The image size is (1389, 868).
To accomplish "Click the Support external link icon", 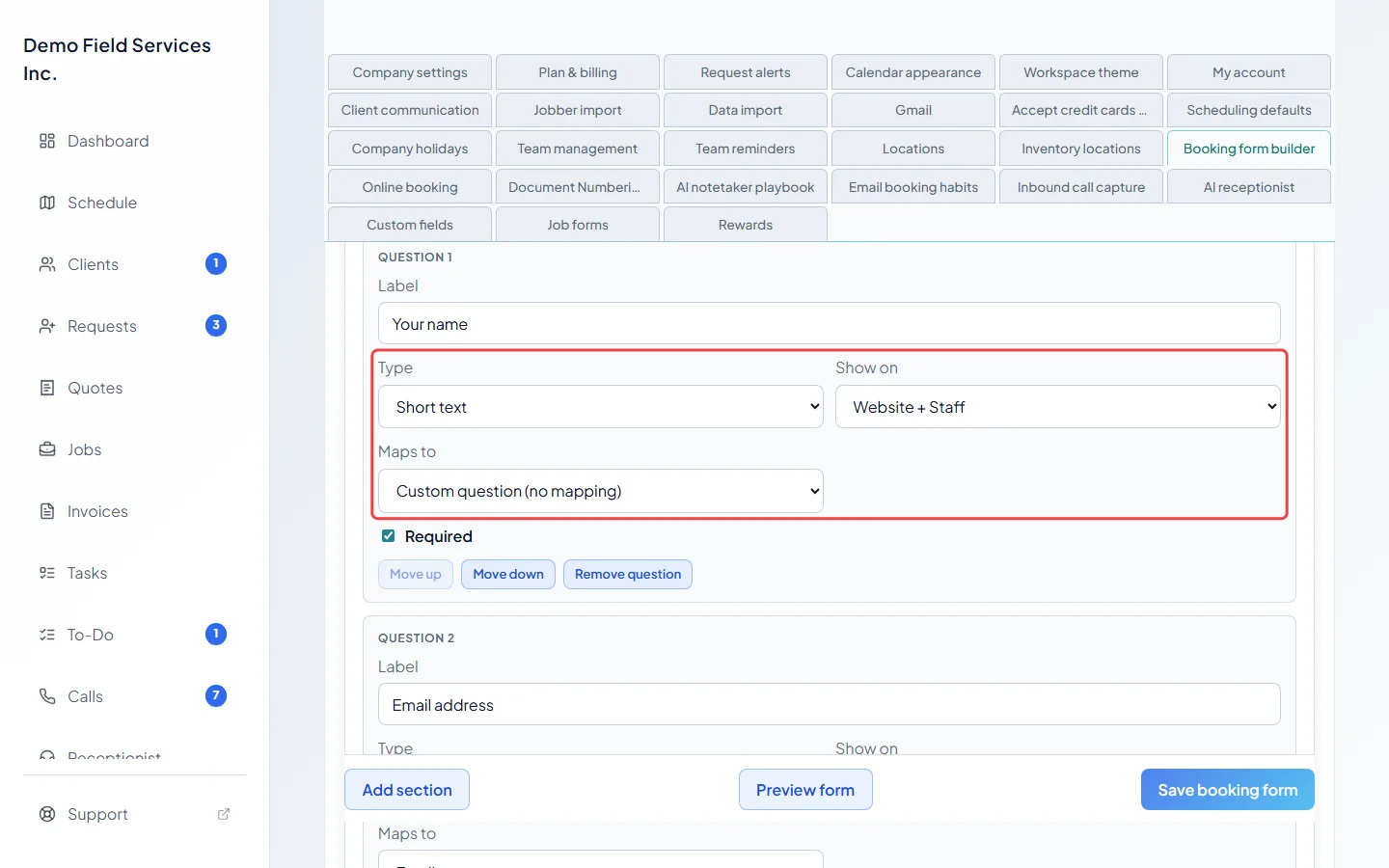I will click(224, 814).
